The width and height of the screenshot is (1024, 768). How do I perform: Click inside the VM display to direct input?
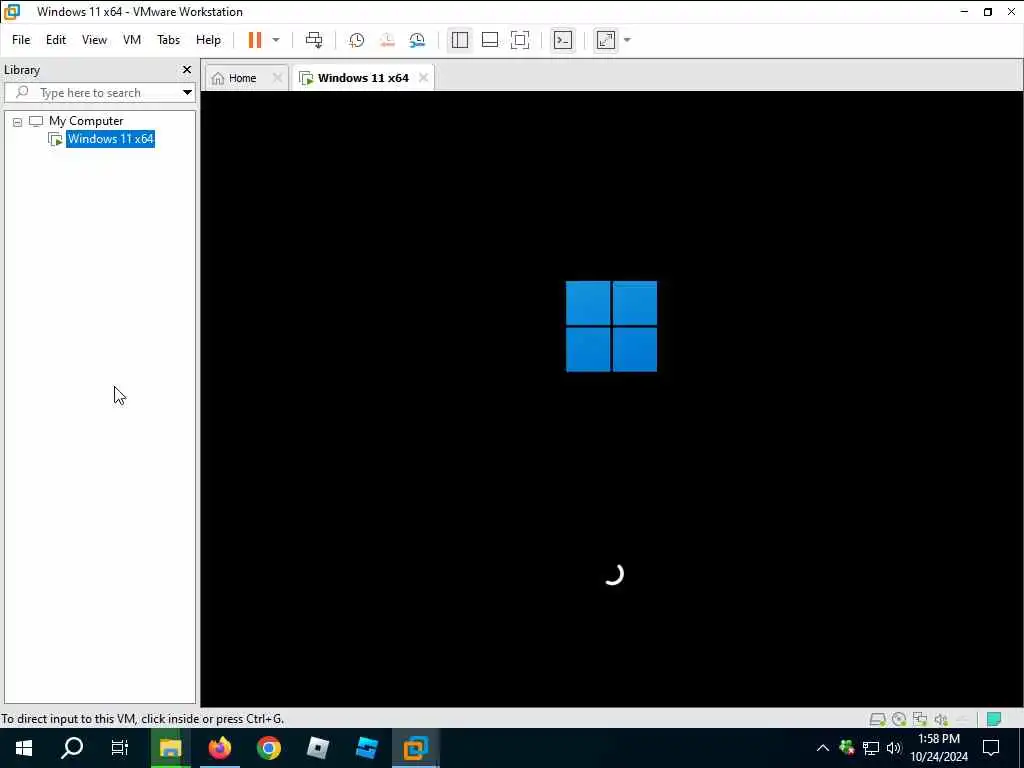click(x=611, y=398)
